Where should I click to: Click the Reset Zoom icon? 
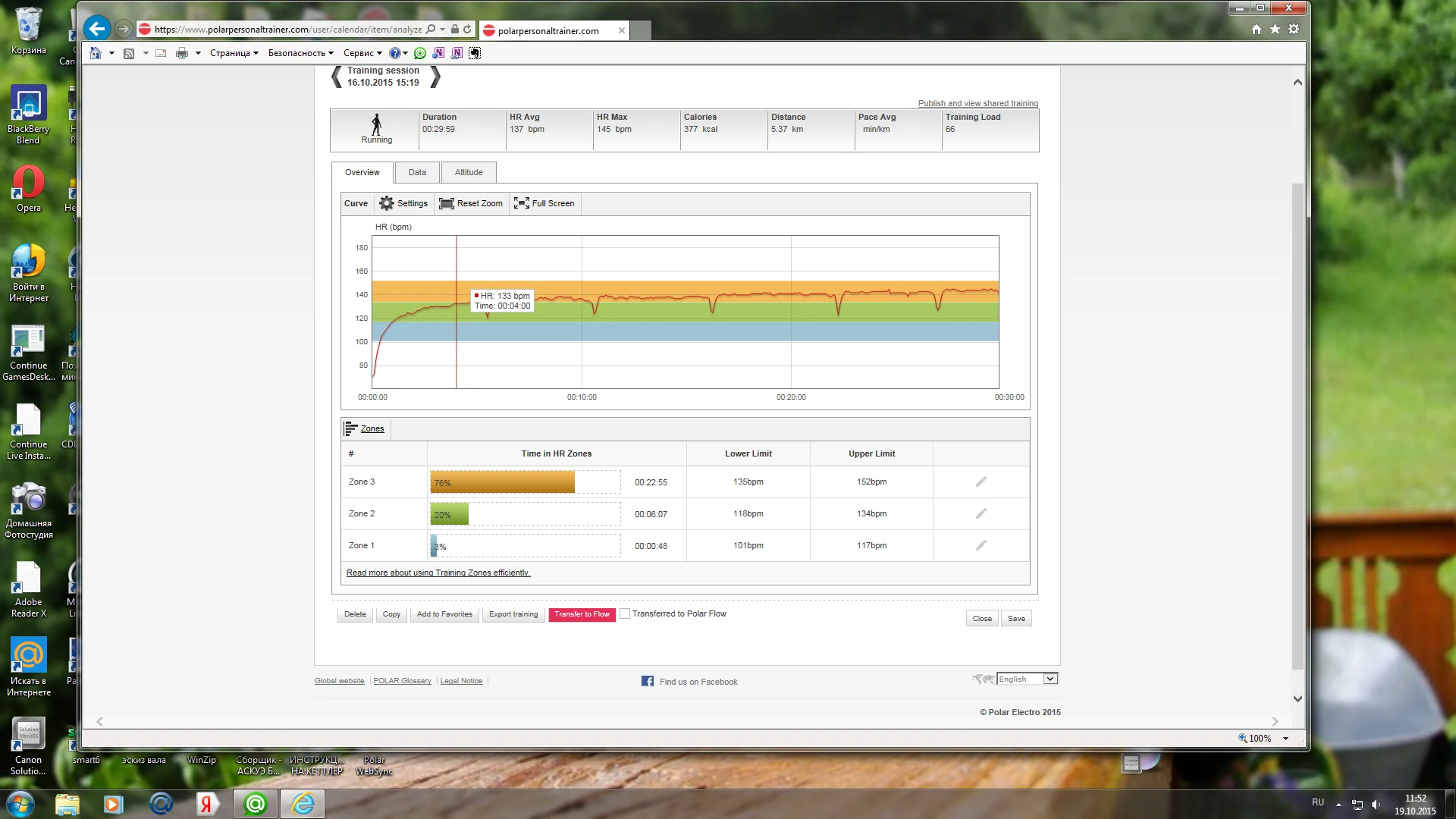point(447,203)
